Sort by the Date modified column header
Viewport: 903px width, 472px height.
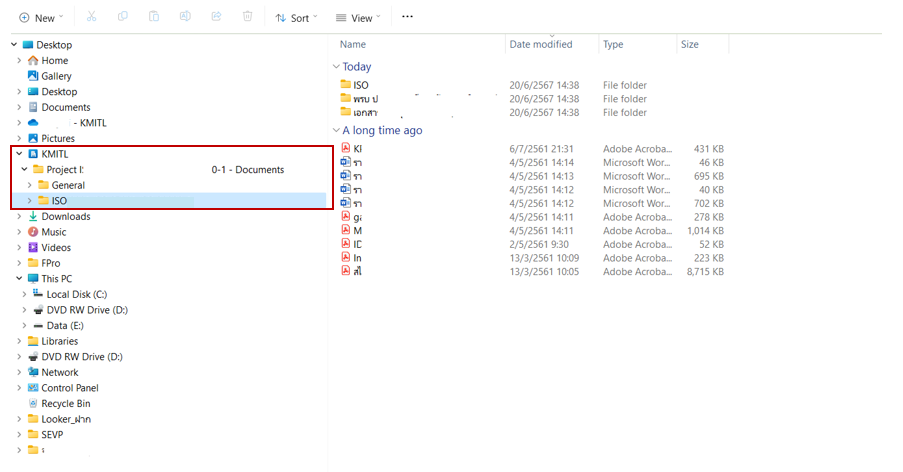(541, 45)
